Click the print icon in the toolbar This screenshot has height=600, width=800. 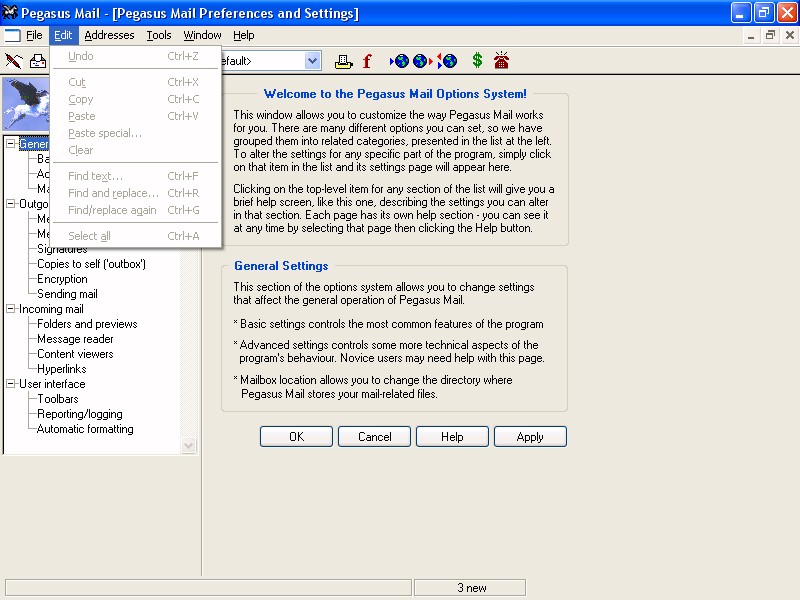pyautogui.click(x=343, y=61)
